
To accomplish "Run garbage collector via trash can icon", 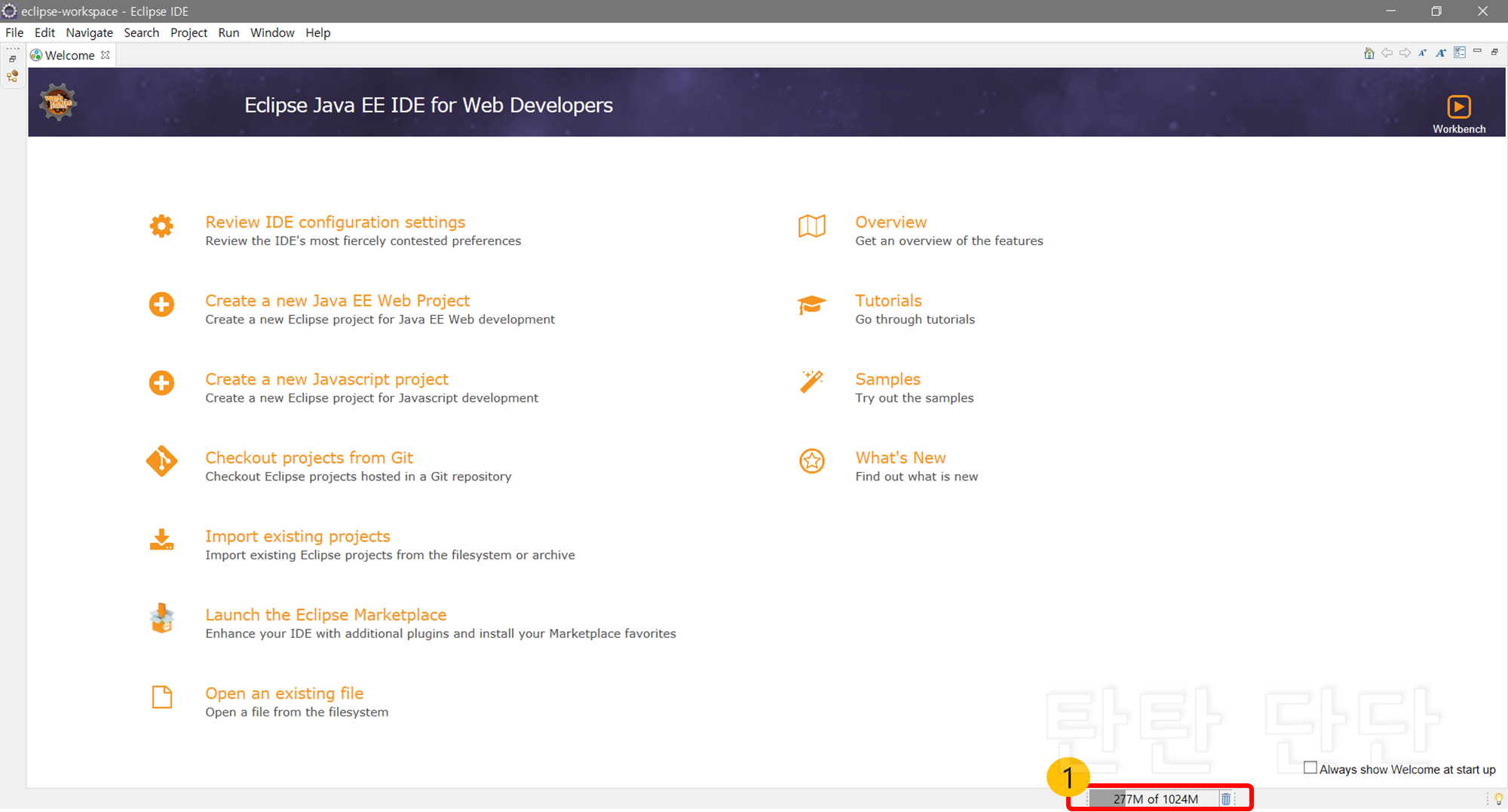I will point(1226,799).
